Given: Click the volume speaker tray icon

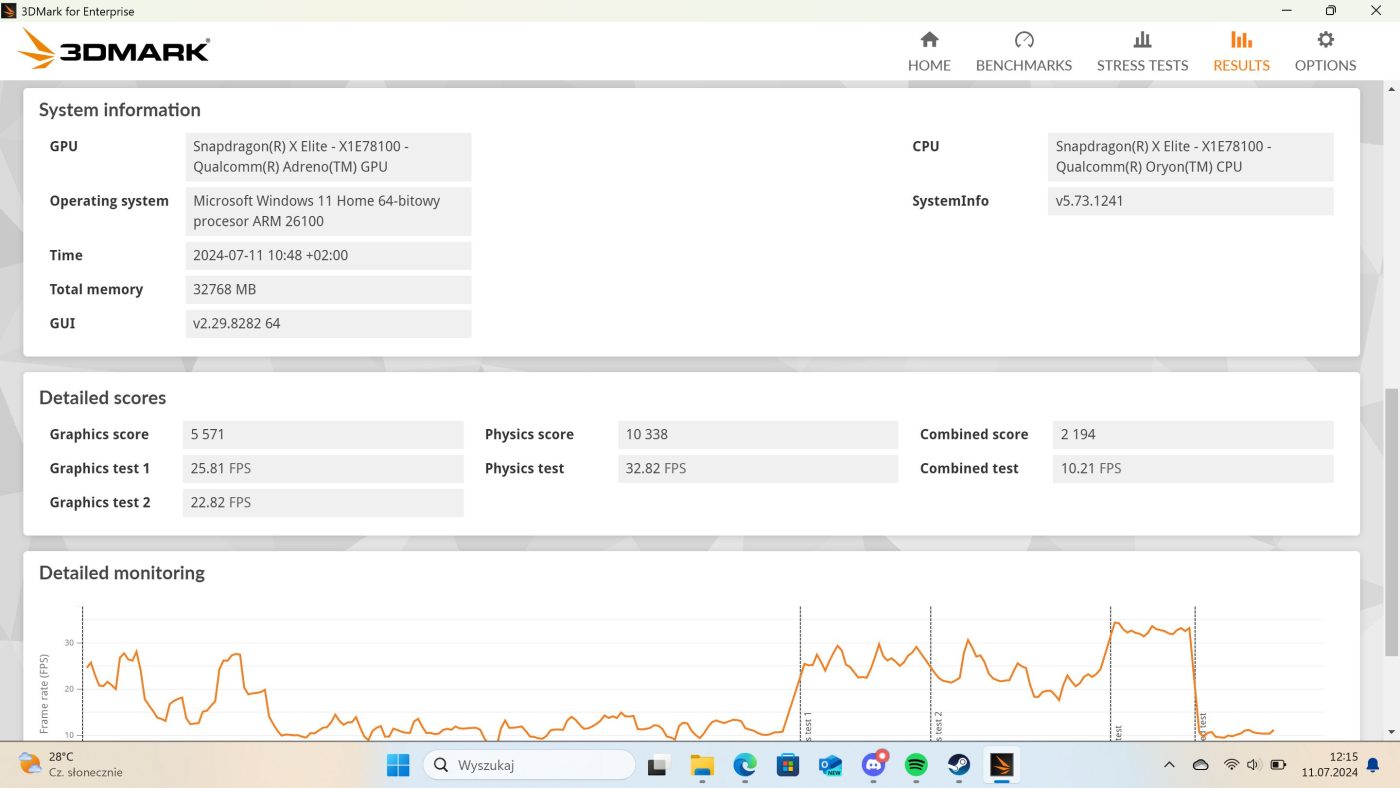Looking at the screenshot, I should (1254, 765).
